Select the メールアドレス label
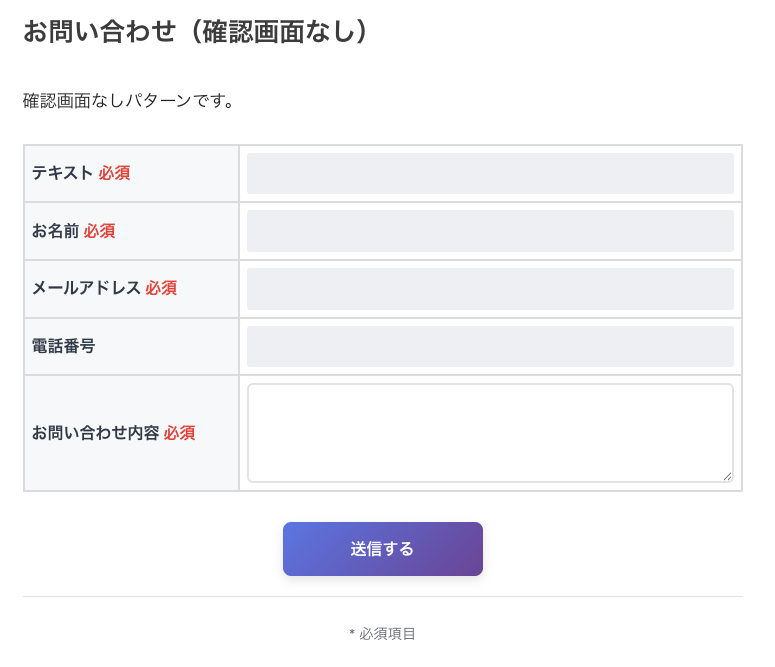Viewport: 775px width, 667px height. point(86,289)
